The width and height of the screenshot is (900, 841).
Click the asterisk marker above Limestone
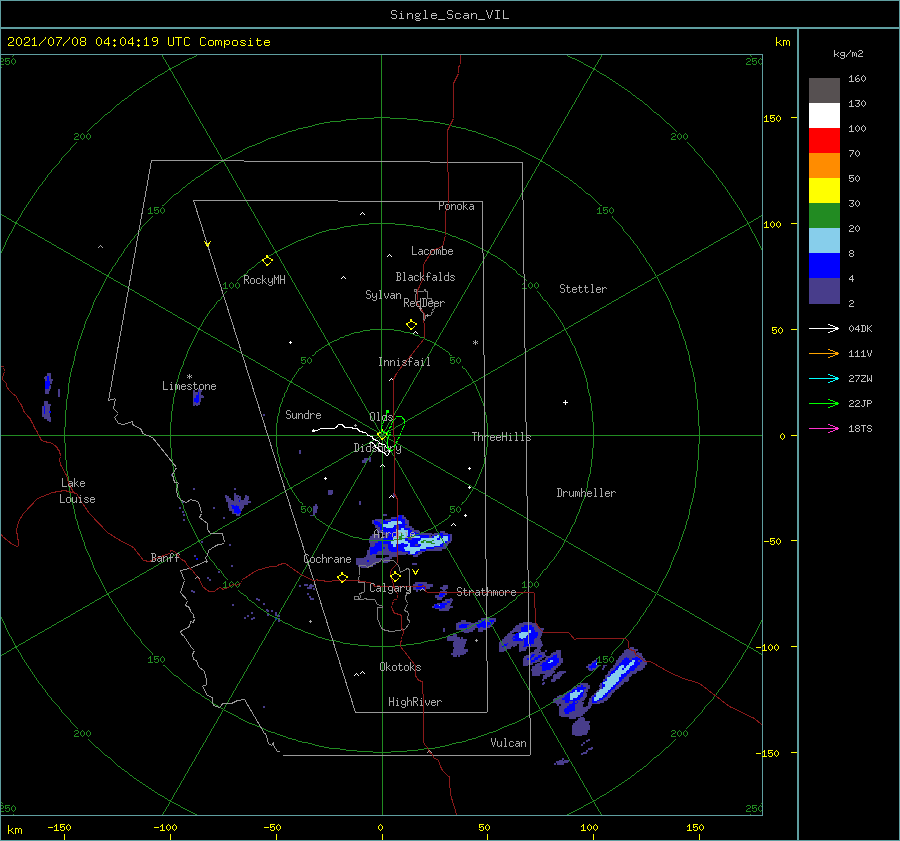[x=189, y=377]
